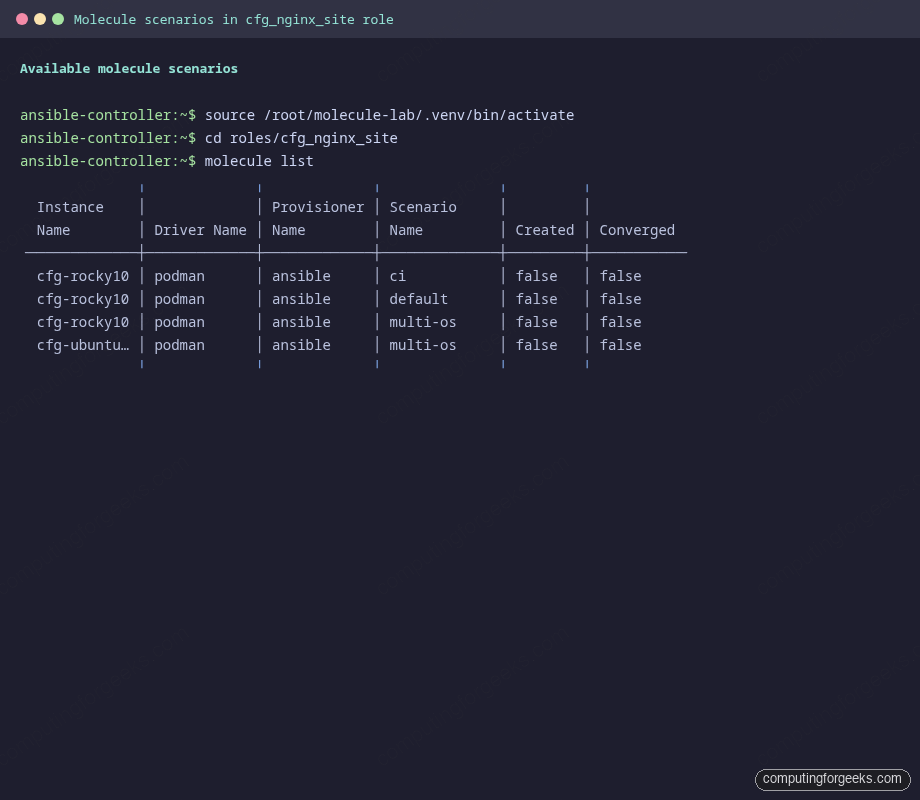Click the red traffic light window control
The image size is (920, 800).
click(21, 17)
